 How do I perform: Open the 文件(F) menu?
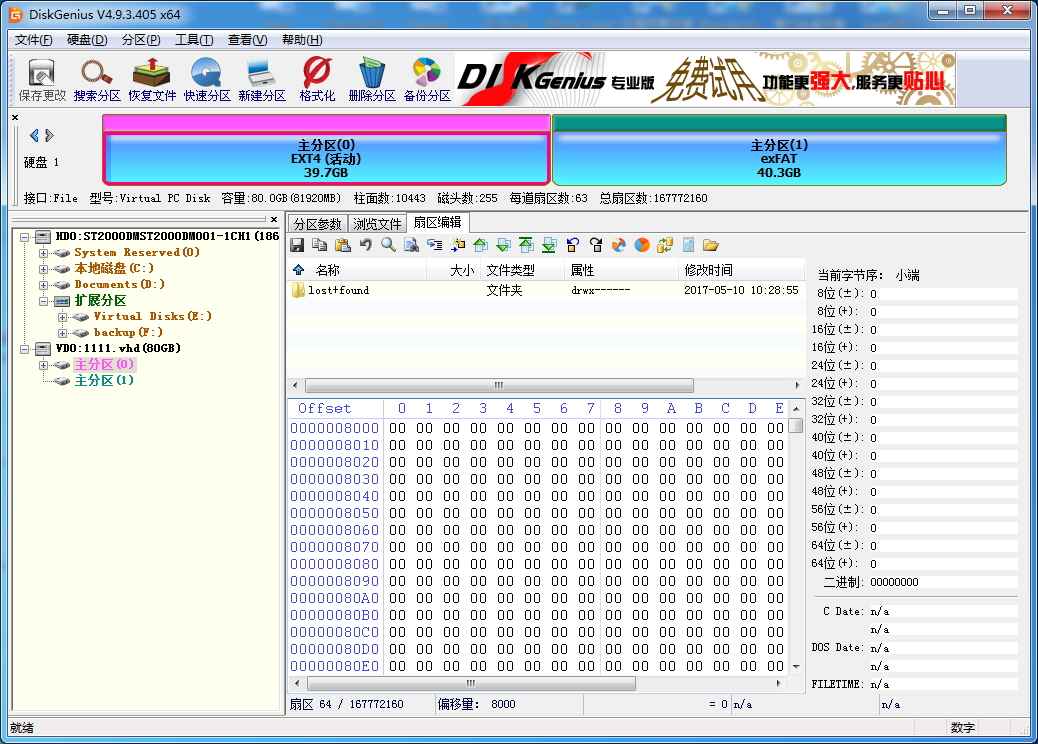point(33,40)
